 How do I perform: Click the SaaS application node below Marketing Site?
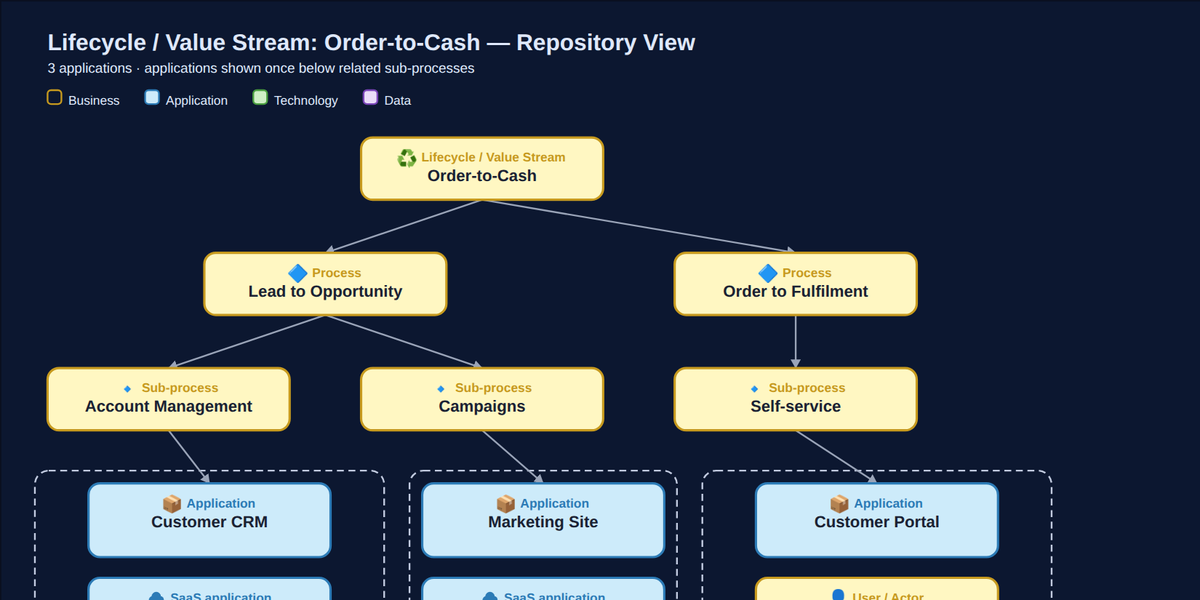543,589
